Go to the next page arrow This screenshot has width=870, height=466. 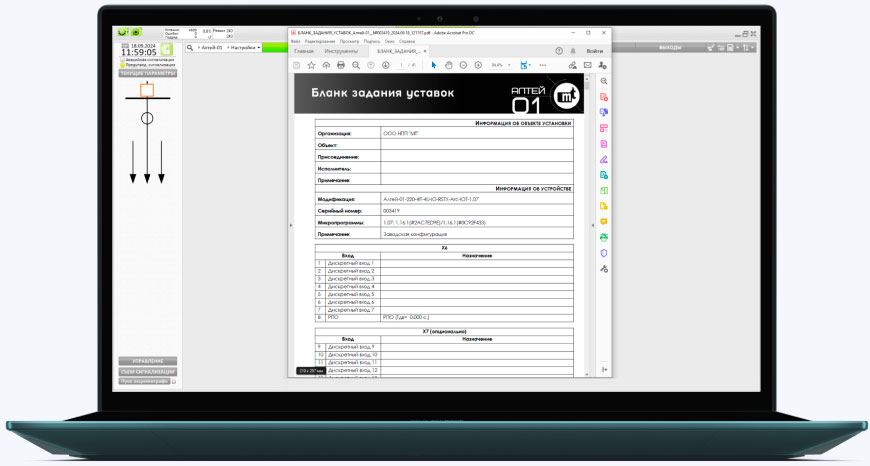tap(386, 65)
